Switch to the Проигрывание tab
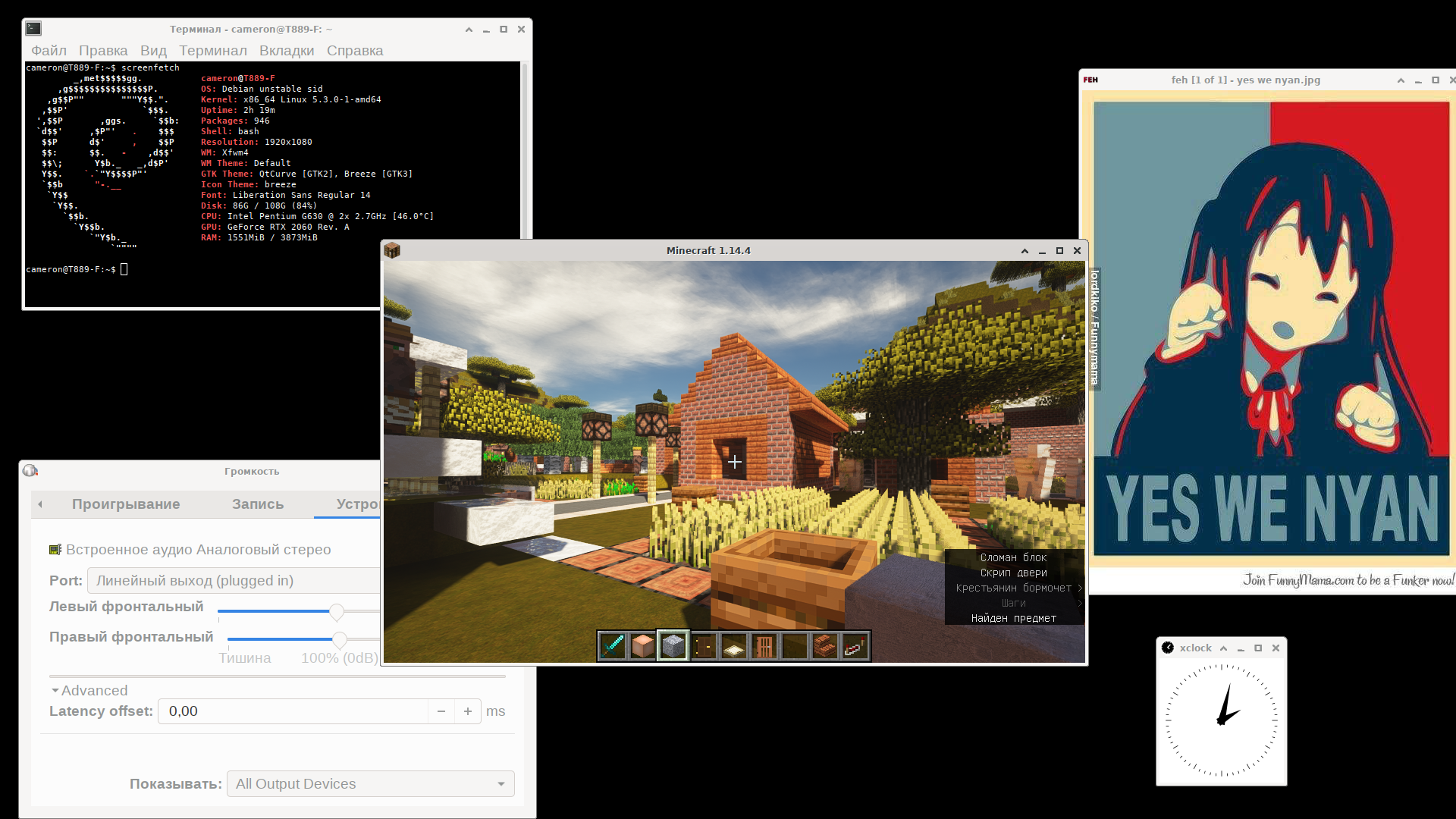Screen dimensions: 1456x819 pos(126,504)
